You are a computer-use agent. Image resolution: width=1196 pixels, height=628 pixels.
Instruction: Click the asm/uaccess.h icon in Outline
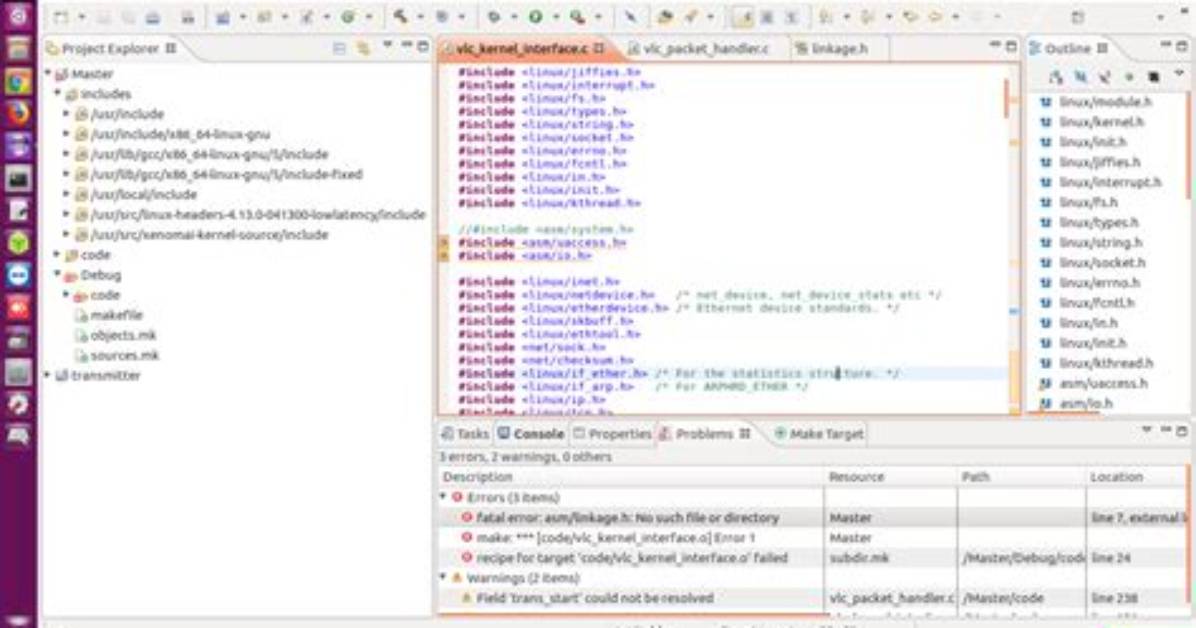pos(1046,383)
